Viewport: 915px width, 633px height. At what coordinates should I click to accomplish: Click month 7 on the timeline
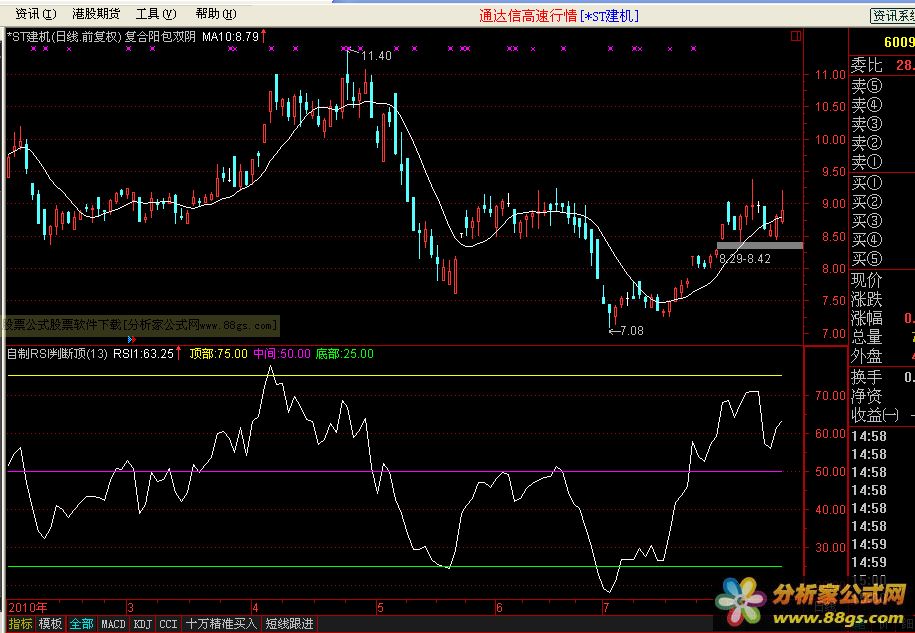point(606,608)
